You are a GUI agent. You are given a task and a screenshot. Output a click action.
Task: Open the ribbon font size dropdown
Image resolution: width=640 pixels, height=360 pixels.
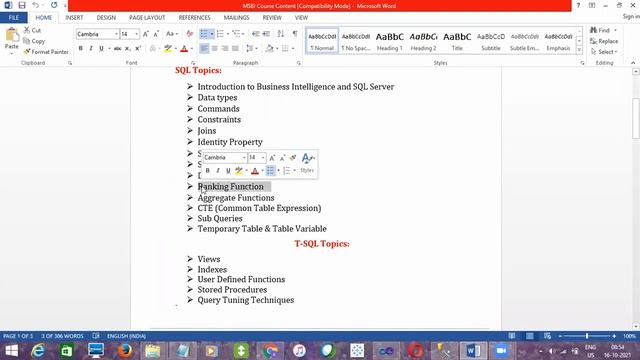137,34
